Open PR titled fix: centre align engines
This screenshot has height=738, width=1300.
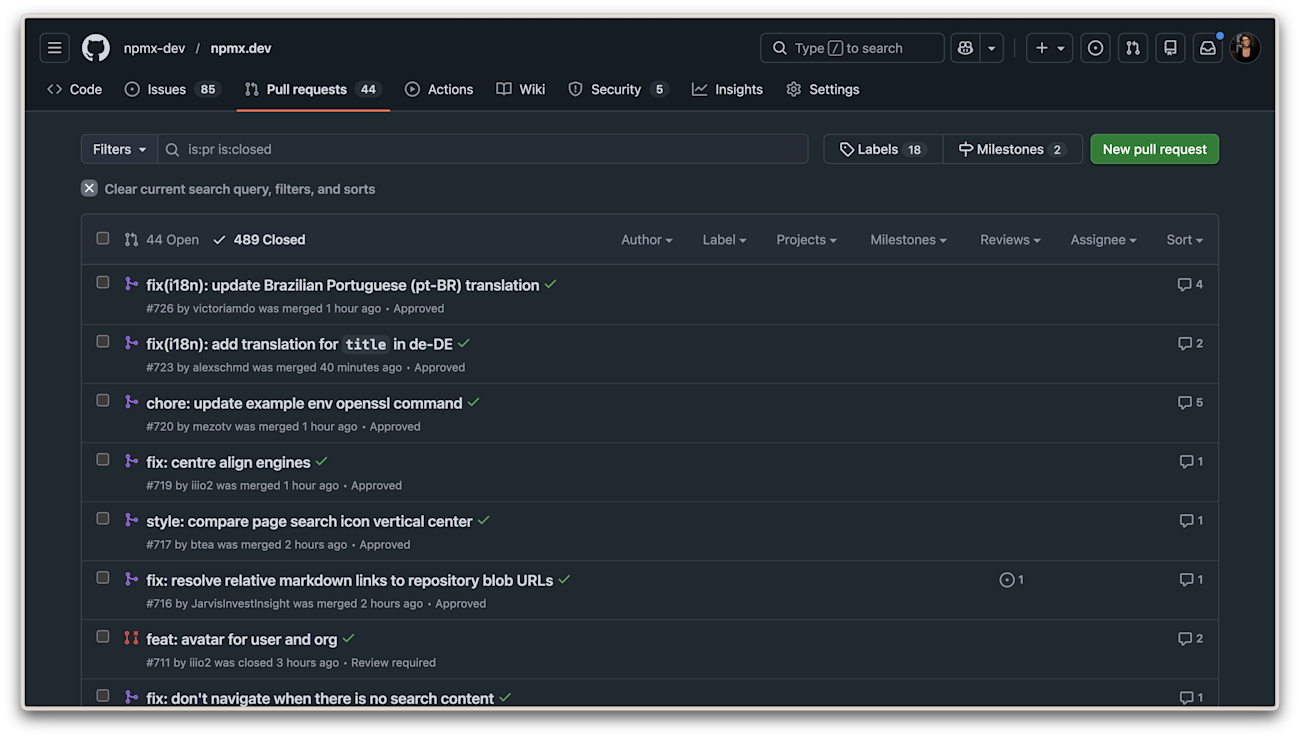228,462
